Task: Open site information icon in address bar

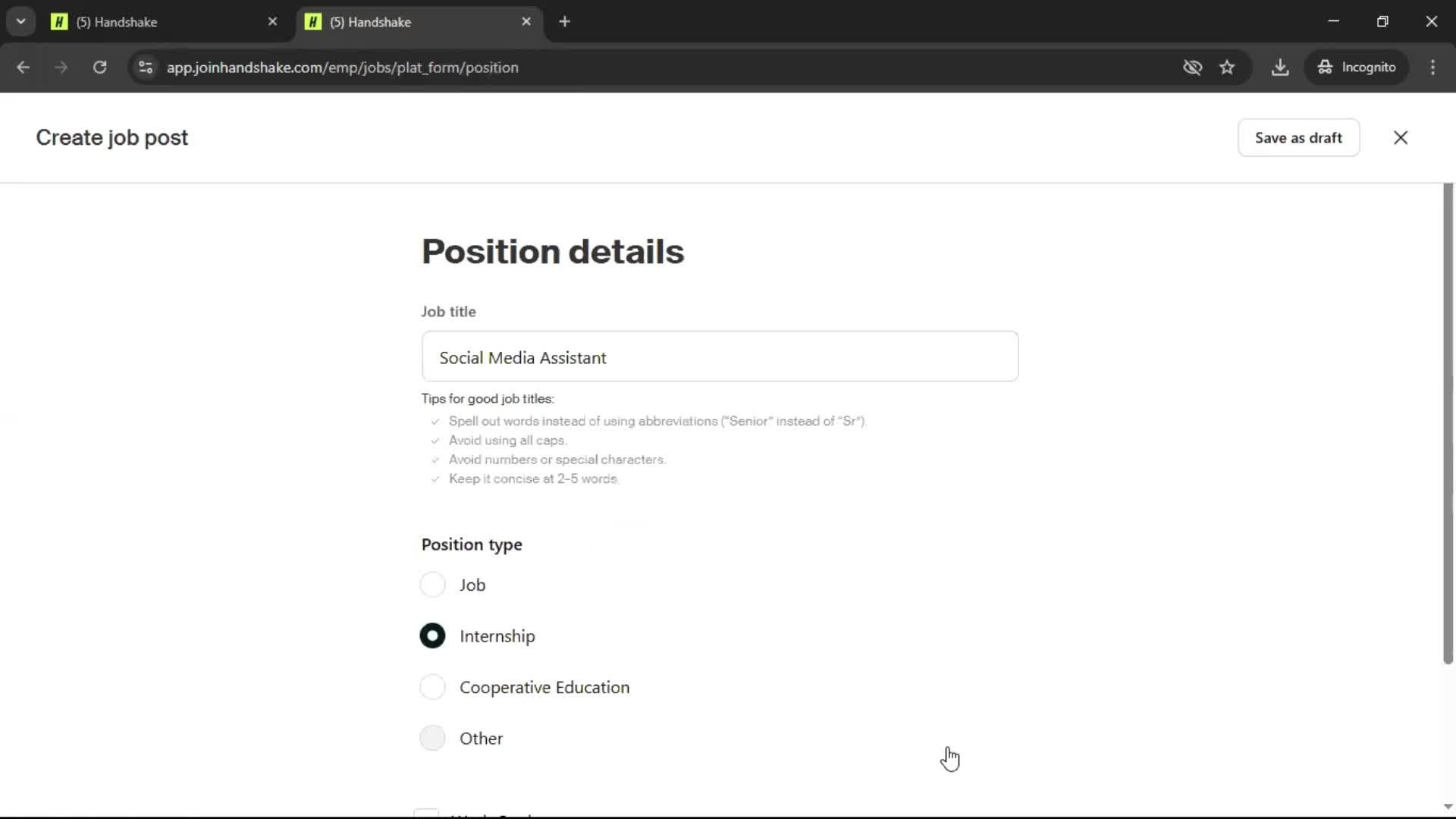Action: click(x=146, y=67)
